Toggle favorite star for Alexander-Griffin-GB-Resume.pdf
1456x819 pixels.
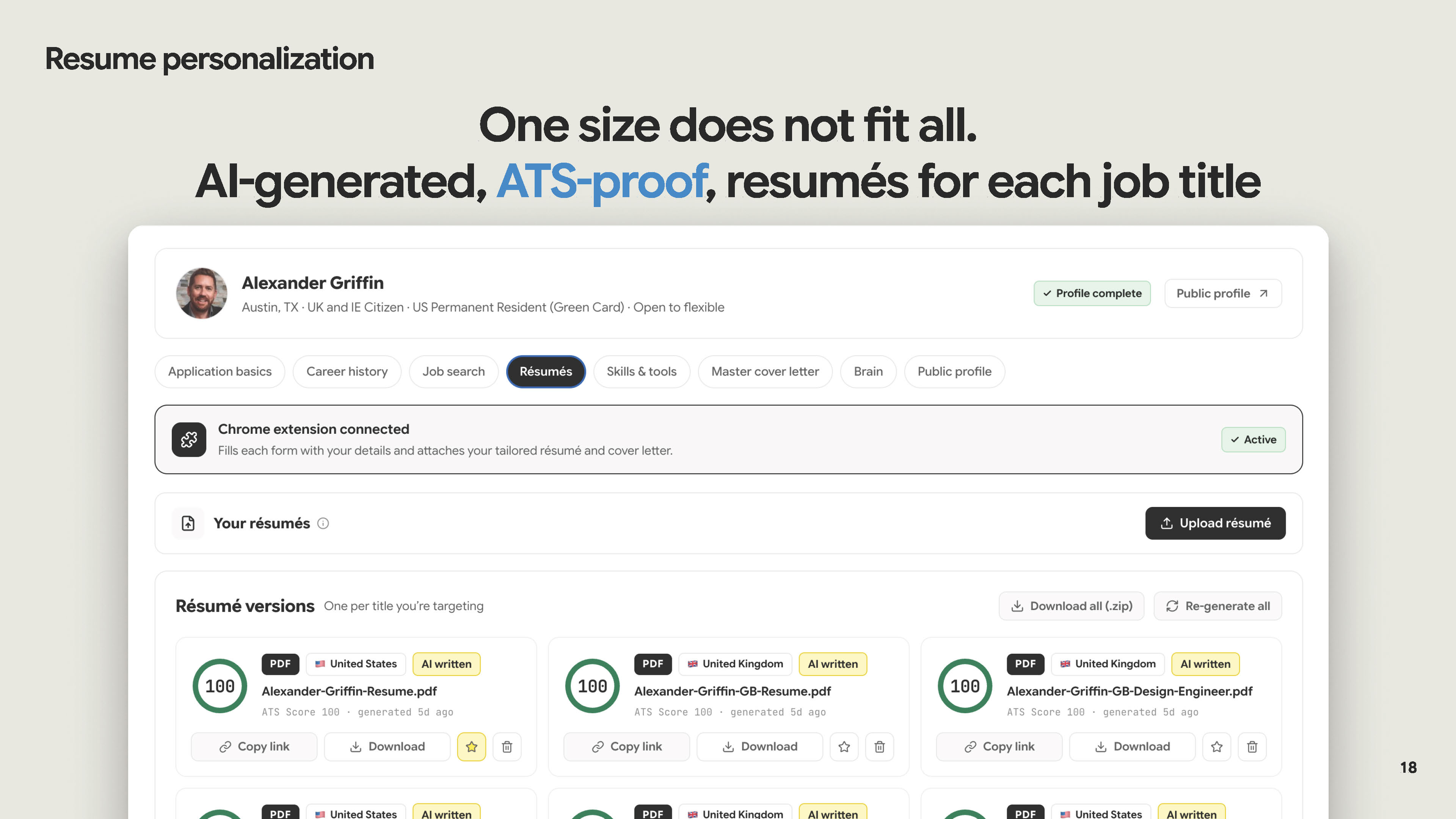tap(844, 747)
